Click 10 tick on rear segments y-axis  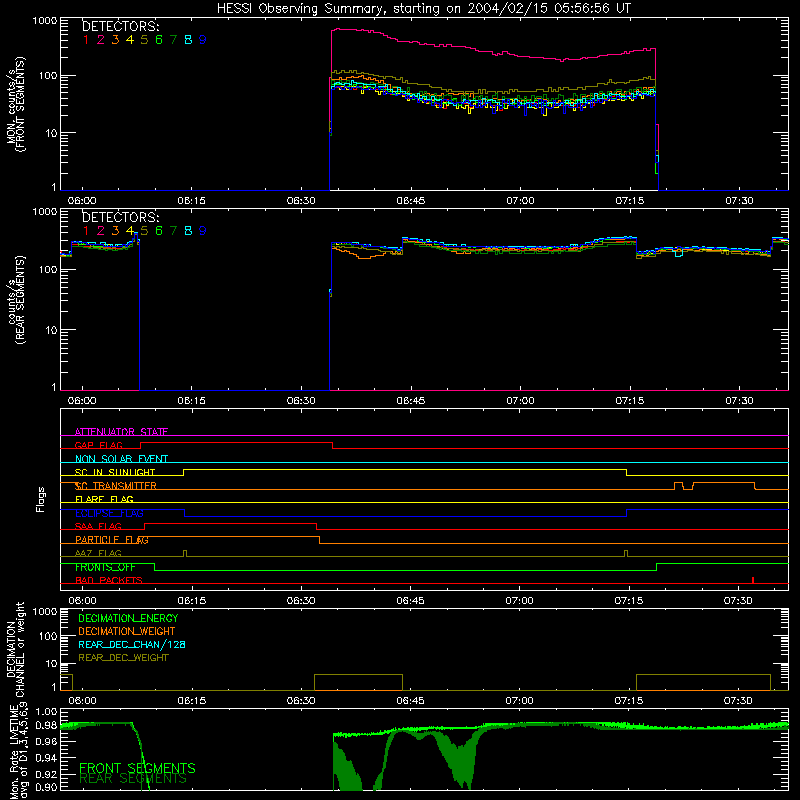click(x=51, y=330)
